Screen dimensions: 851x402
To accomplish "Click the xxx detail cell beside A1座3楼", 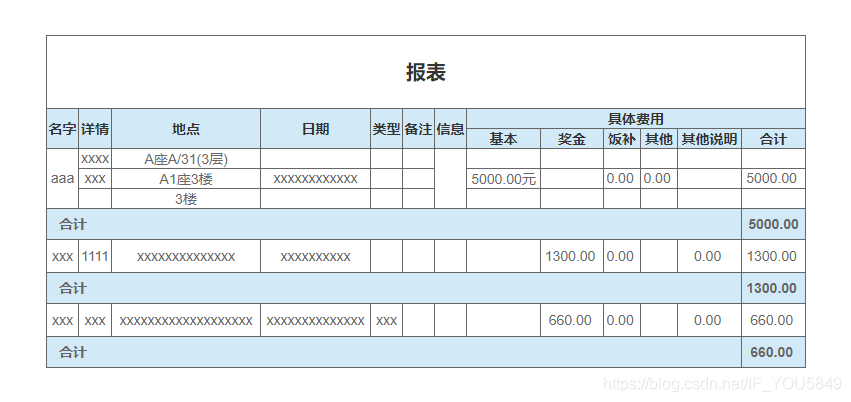I will coord(95,179).
